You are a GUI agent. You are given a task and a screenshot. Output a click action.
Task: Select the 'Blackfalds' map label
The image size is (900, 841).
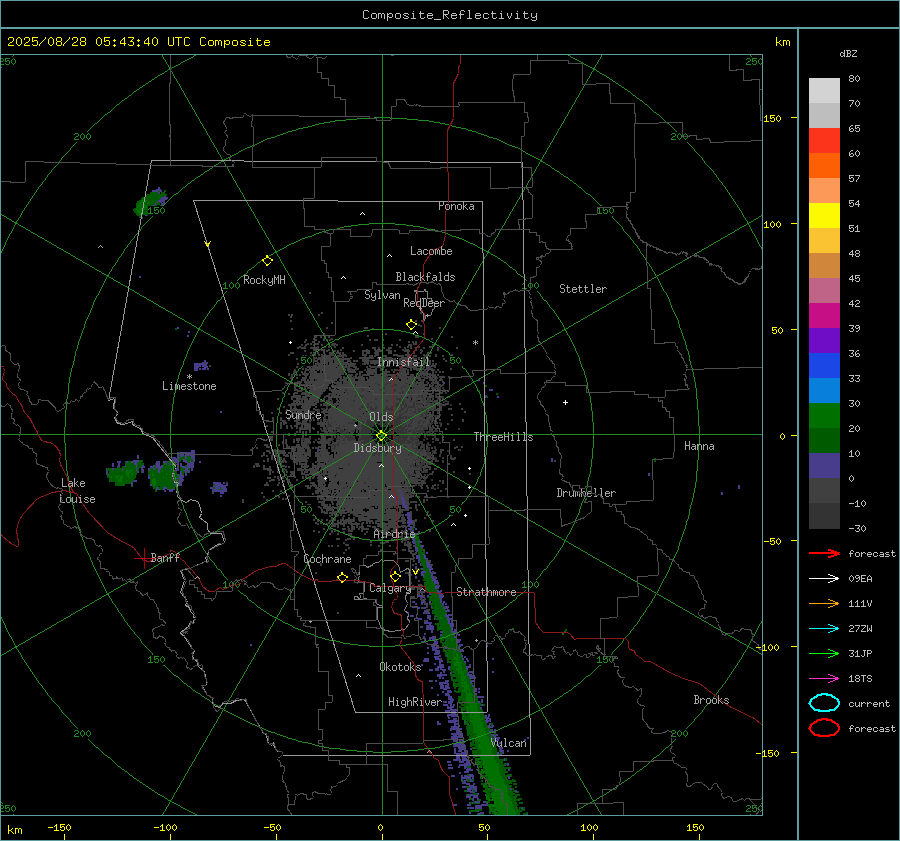tap(425, 277)
